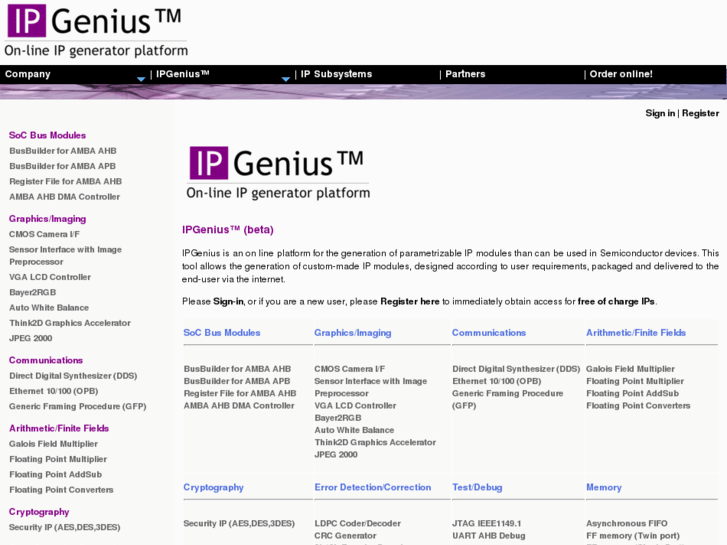Click Test/Debug heading in the table

tap(477, 487)
